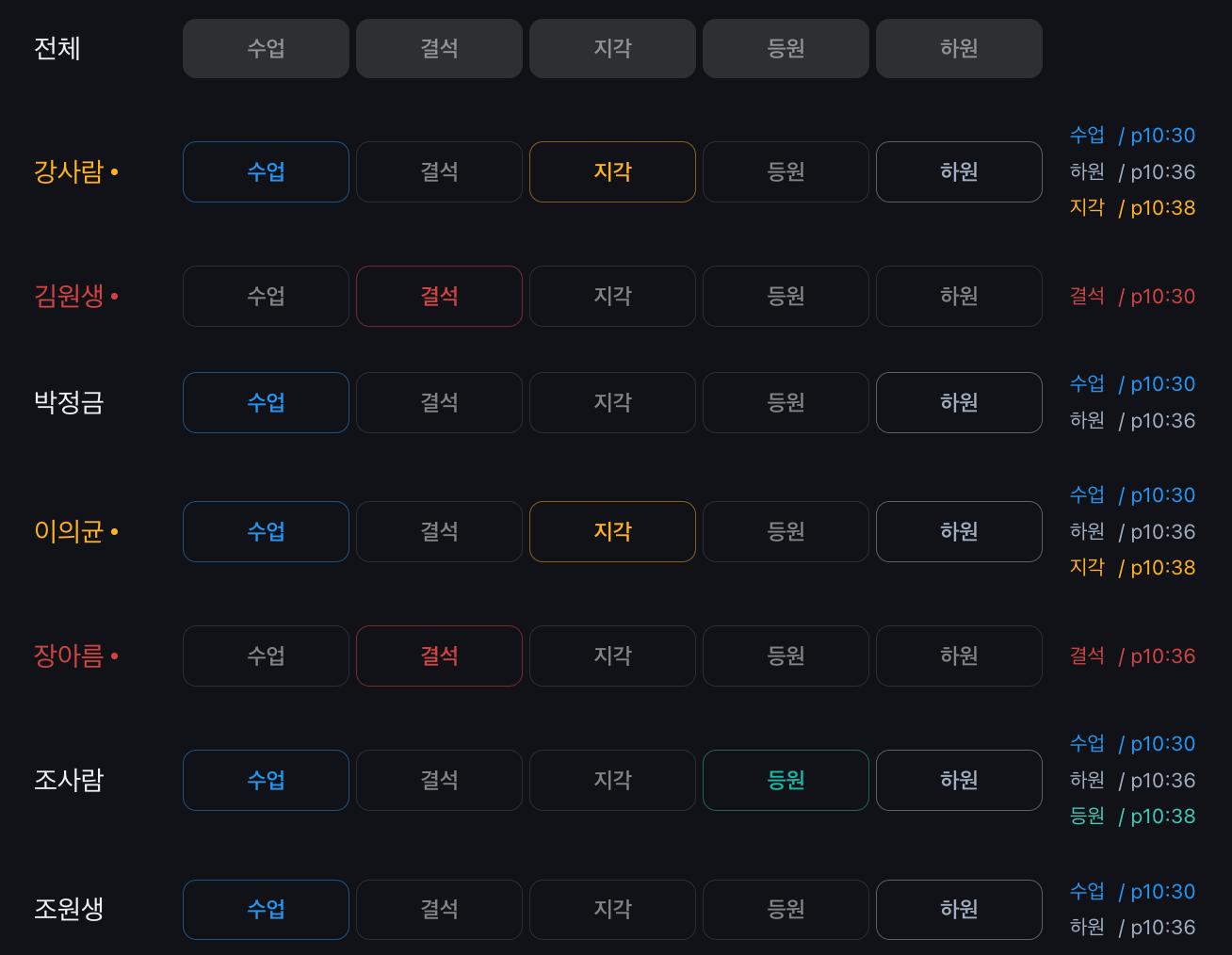Set 결석 for student 이의균

pyautogui.click(x=439, y=531)
